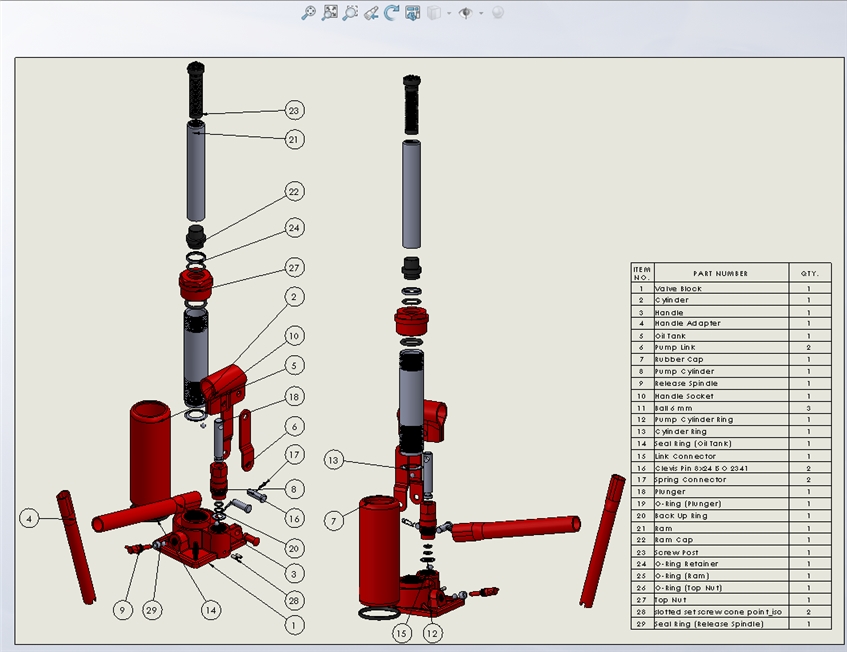
Task: Click balloon 9 annotation
Action: pos(123,610)
